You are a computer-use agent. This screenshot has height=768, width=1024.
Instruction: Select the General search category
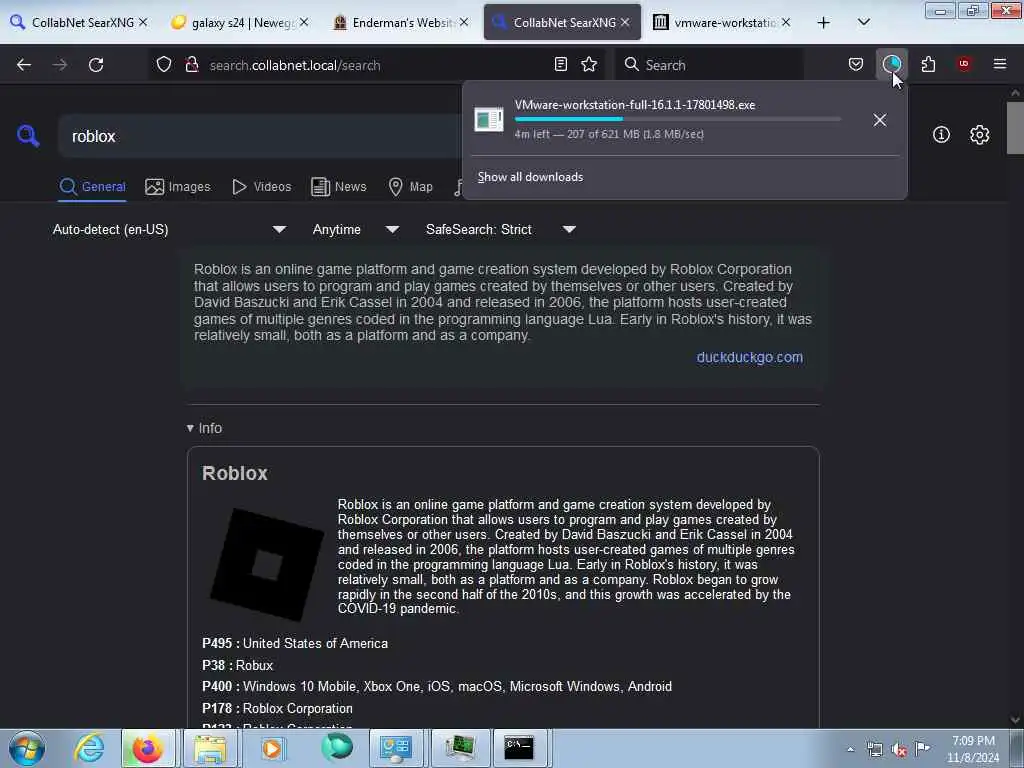pyautogui.click(x=92, y=187)
